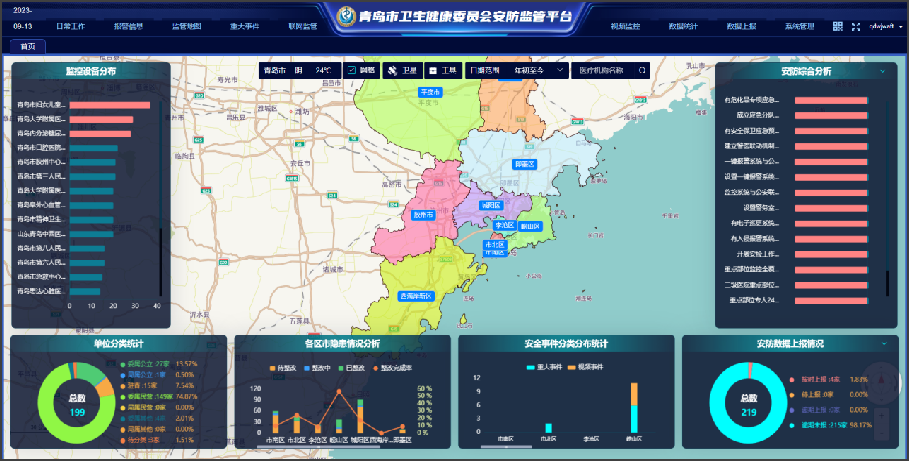Click the 胶州市 region label on map
The width and height of the screenshot is (909, 461).
(x=423, y=214)
